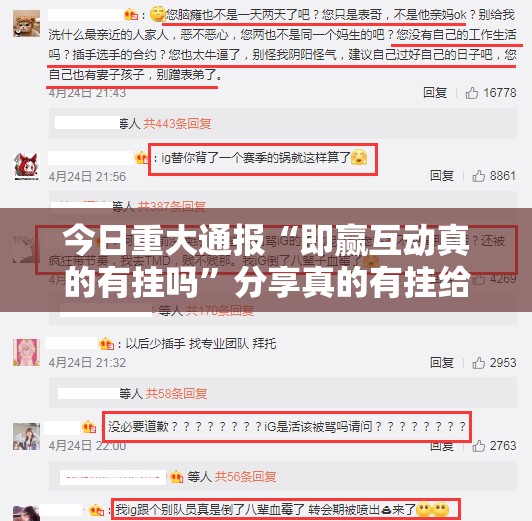Click thumbs-up icon beside 4269
Screen dimensions: 532x521
click(478, 279)
